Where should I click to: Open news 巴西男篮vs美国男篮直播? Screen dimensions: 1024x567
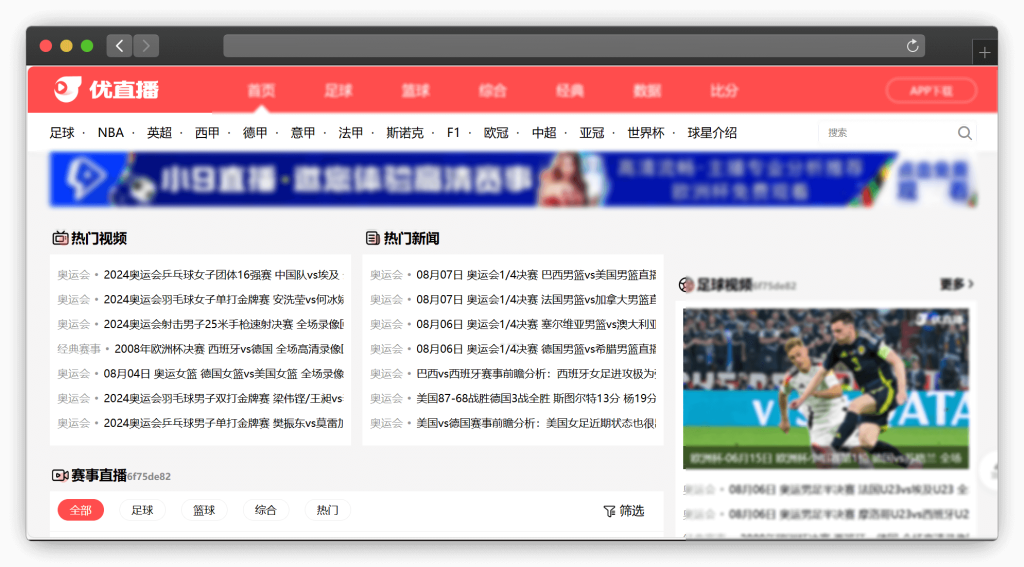(536, 275)
